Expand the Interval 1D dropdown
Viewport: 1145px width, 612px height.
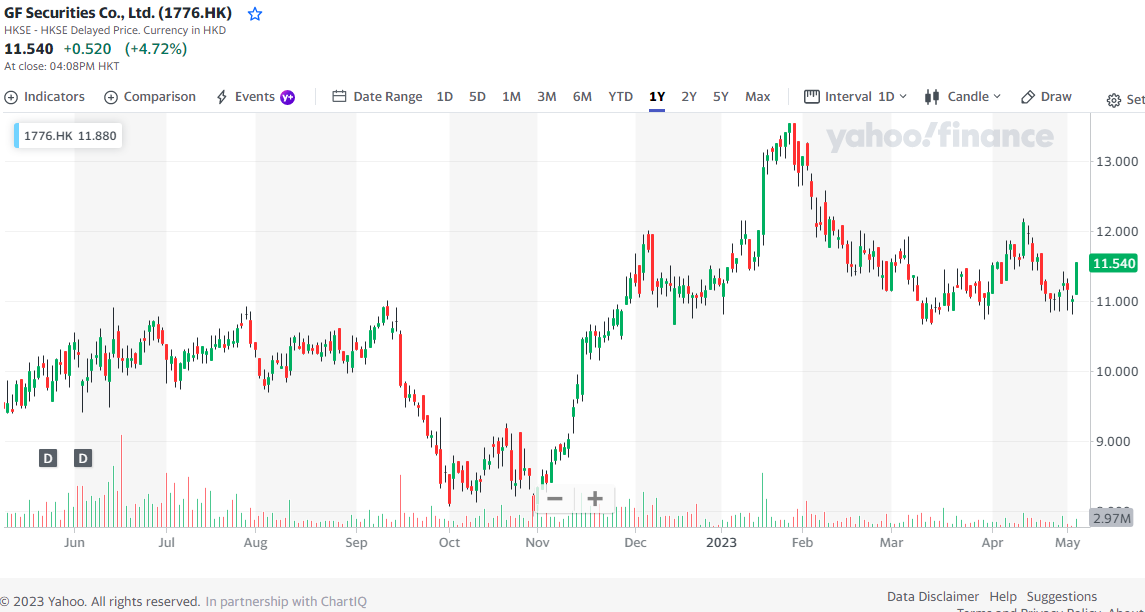pyautogui.click(x=855, y=96)
